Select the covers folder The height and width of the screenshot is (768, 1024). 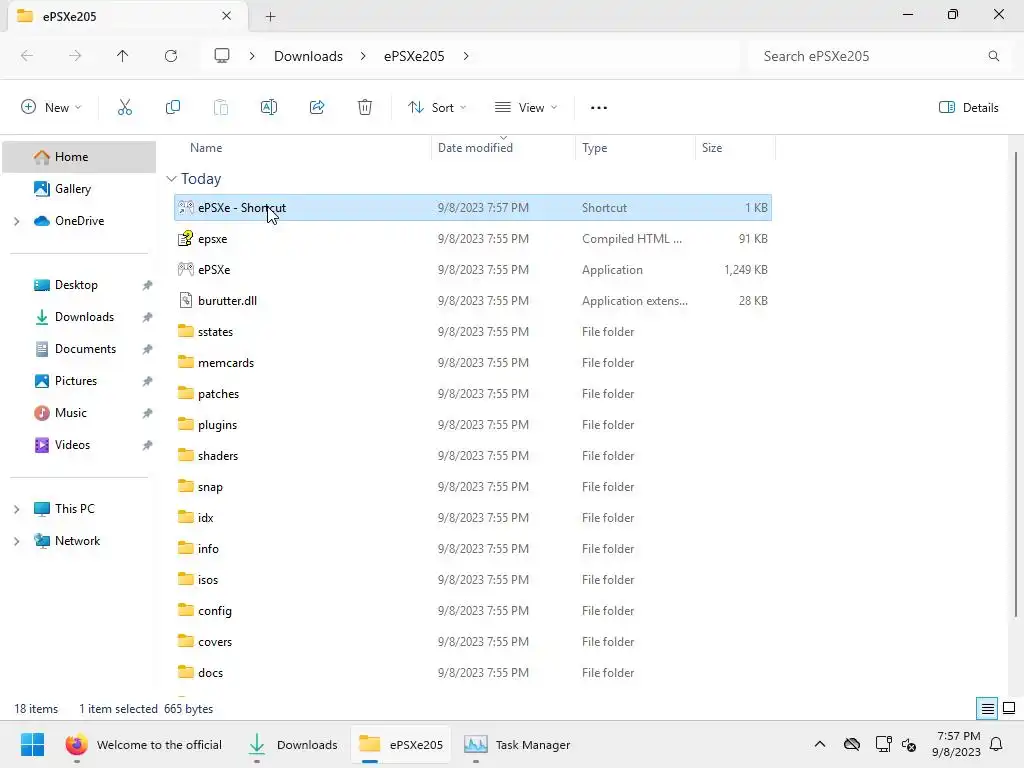[473, 642]
